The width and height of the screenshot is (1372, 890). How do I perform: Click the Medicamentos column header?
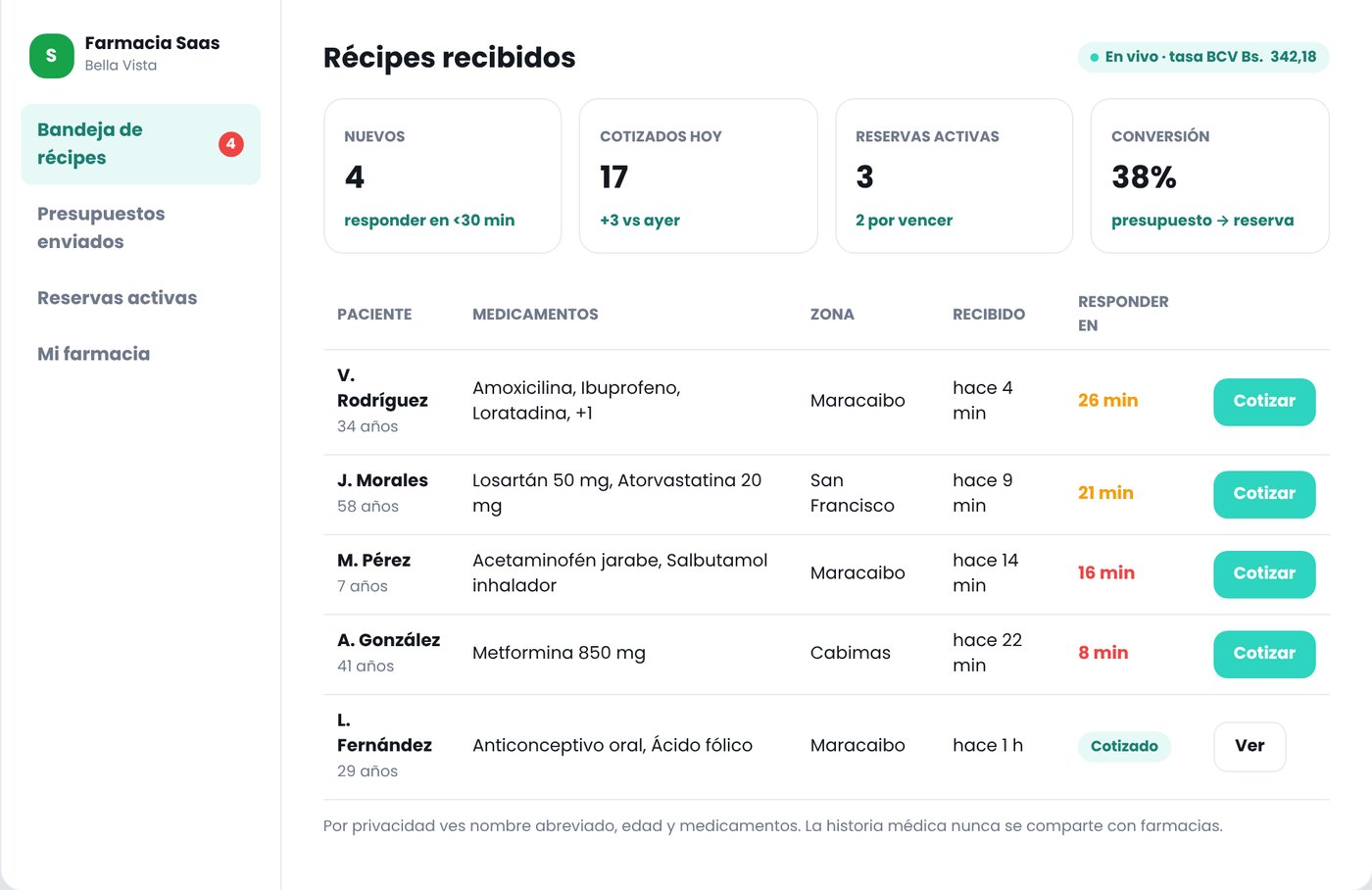[x=535, y=315]
